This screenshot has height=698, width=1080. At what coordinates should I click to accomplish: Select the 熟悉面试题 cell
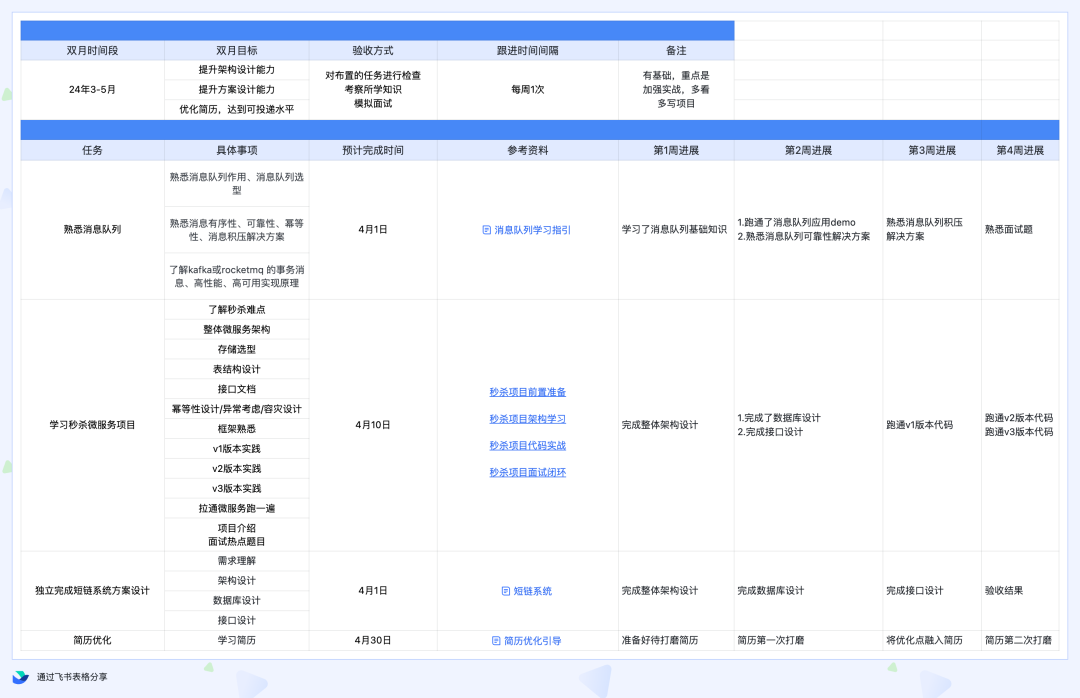1020,229
